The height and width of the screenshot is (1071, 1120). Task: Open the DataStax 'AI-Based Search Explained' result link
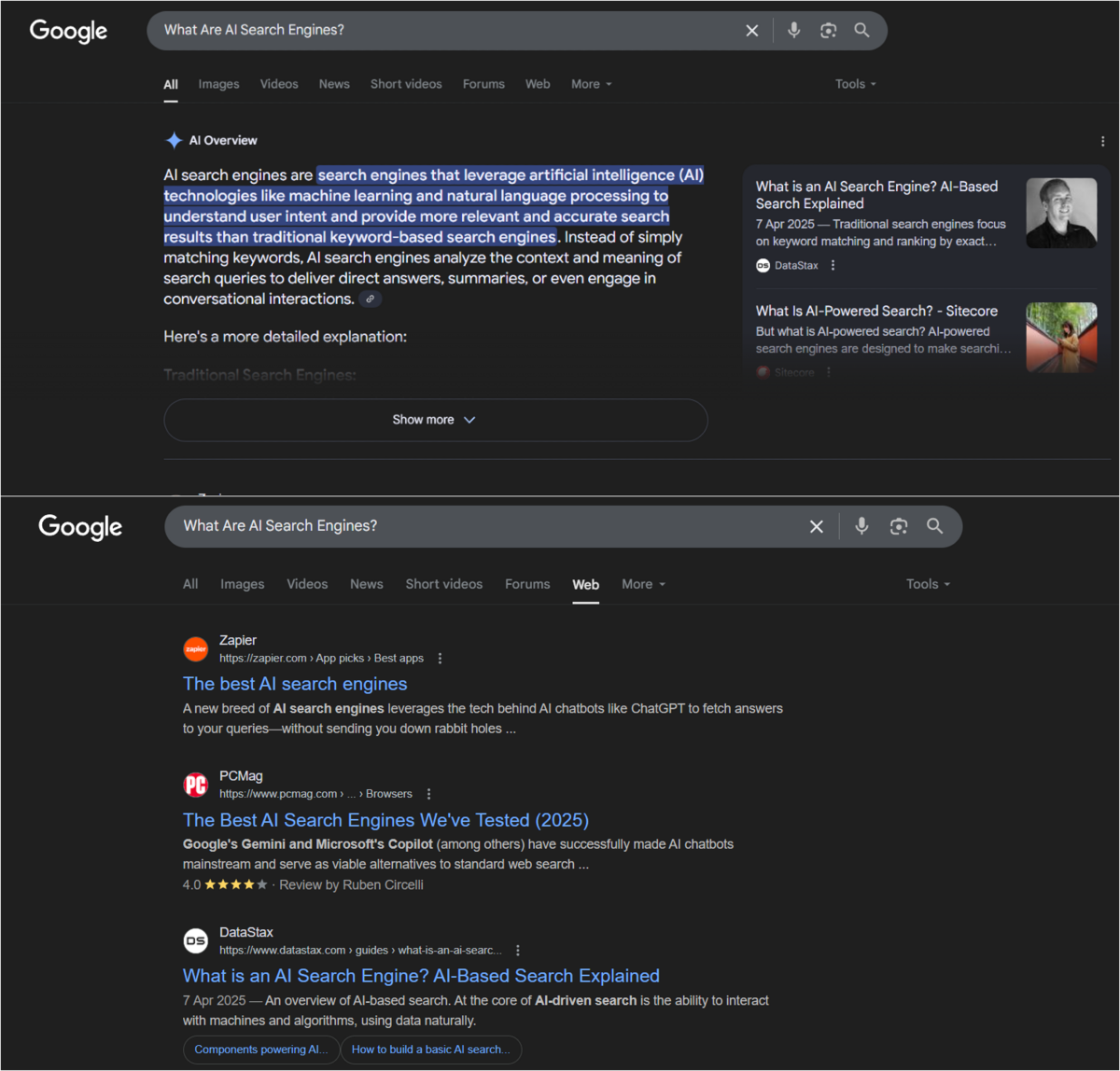421,976
